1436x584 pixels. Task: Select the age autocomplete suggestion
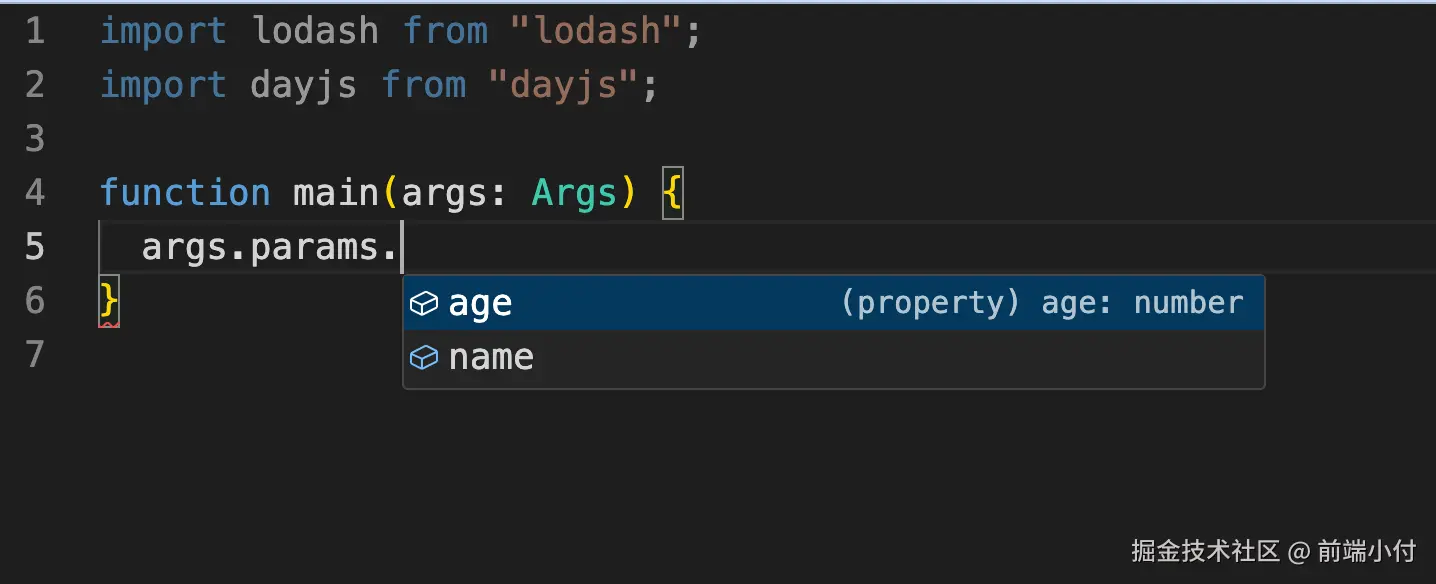click(x=834, y=303)
